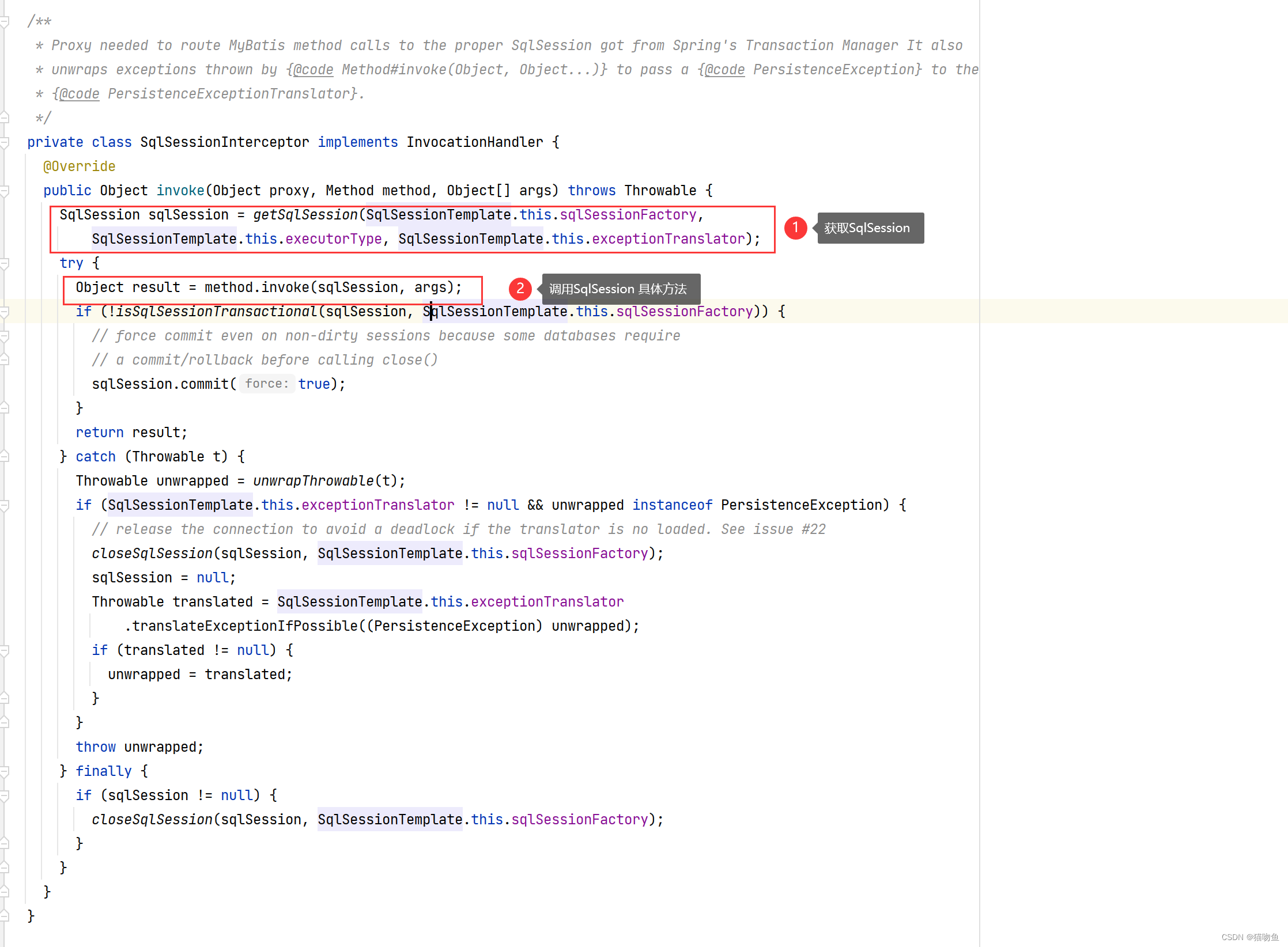This screenshot has width=1288, height=947.
Task: Select the "调用SqlSession 具体方法" callout label
Action: (x=620, y=289)
